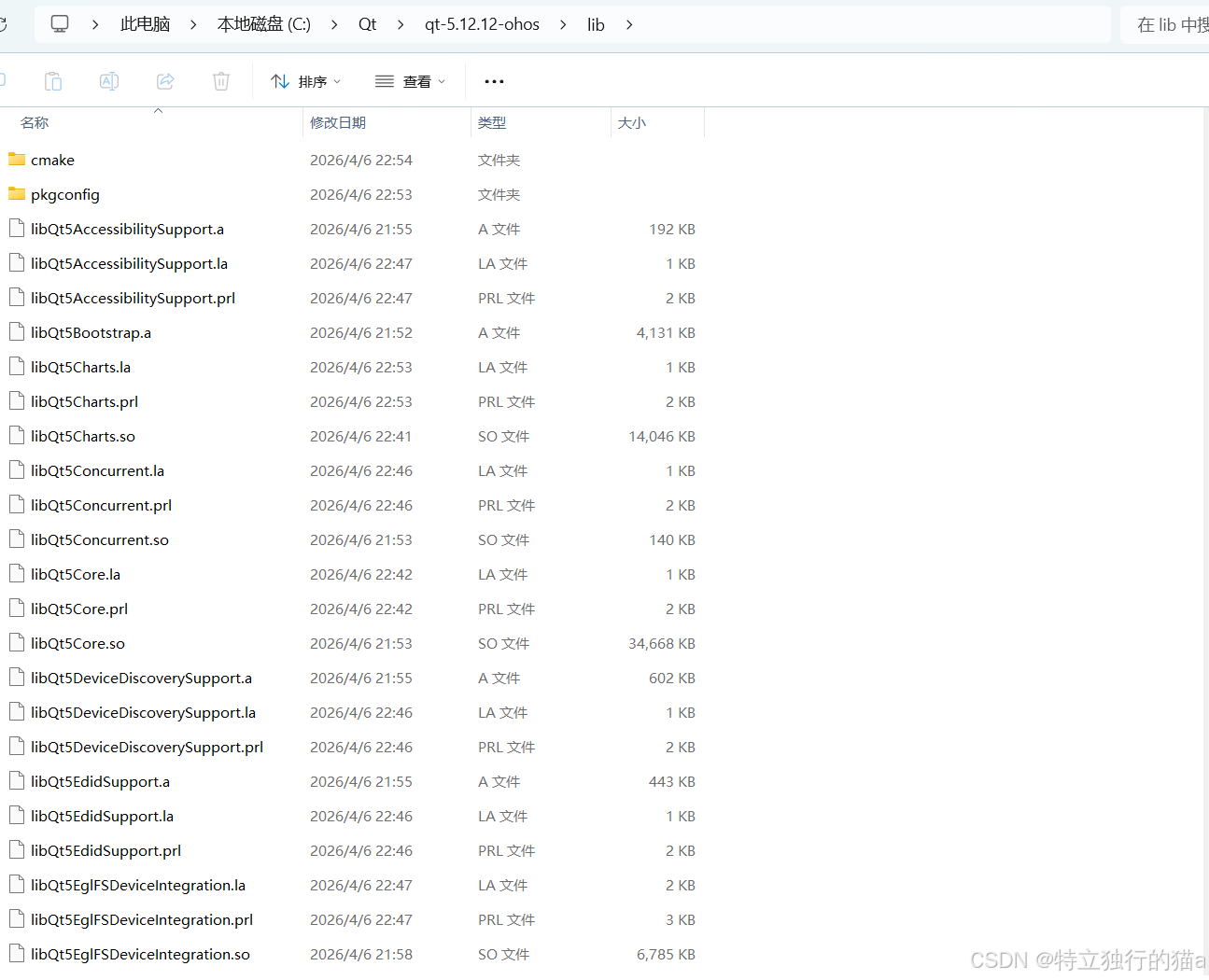
Task: Navigate to 本地磁盘 (C:) breadcrumb
Action: click(x=264, y=24)
